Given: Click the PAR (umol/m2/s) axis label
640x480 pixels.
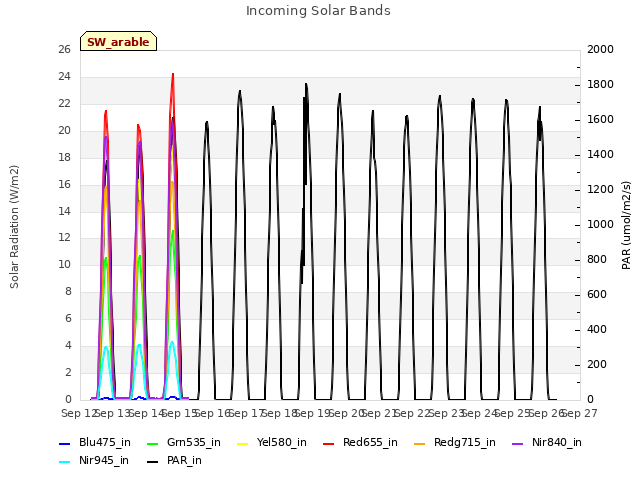Looking at the screenshot, I should (626, 225).
